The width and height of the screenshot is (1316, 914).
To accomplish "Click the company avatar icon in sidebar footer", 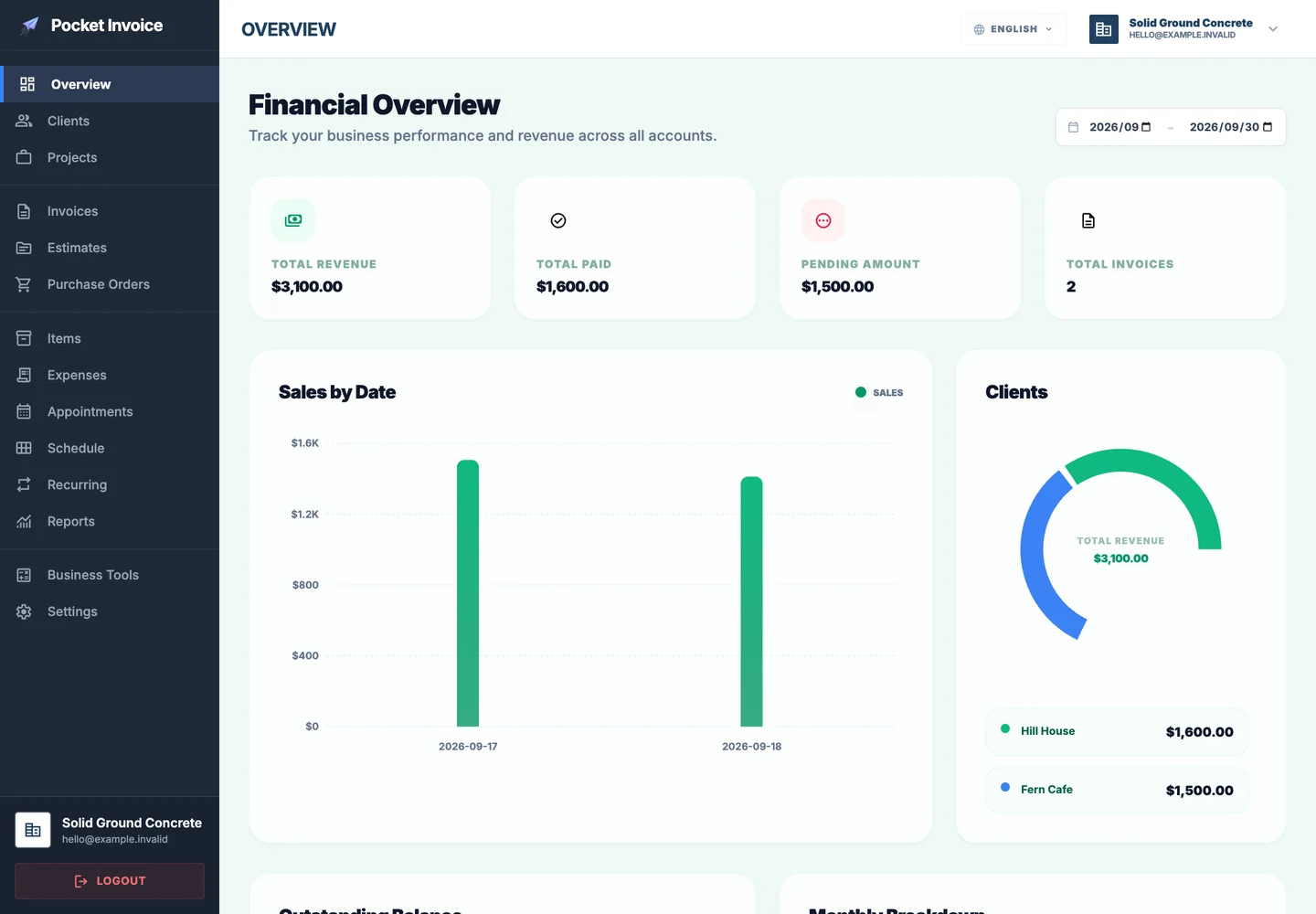I will point(33,830).
